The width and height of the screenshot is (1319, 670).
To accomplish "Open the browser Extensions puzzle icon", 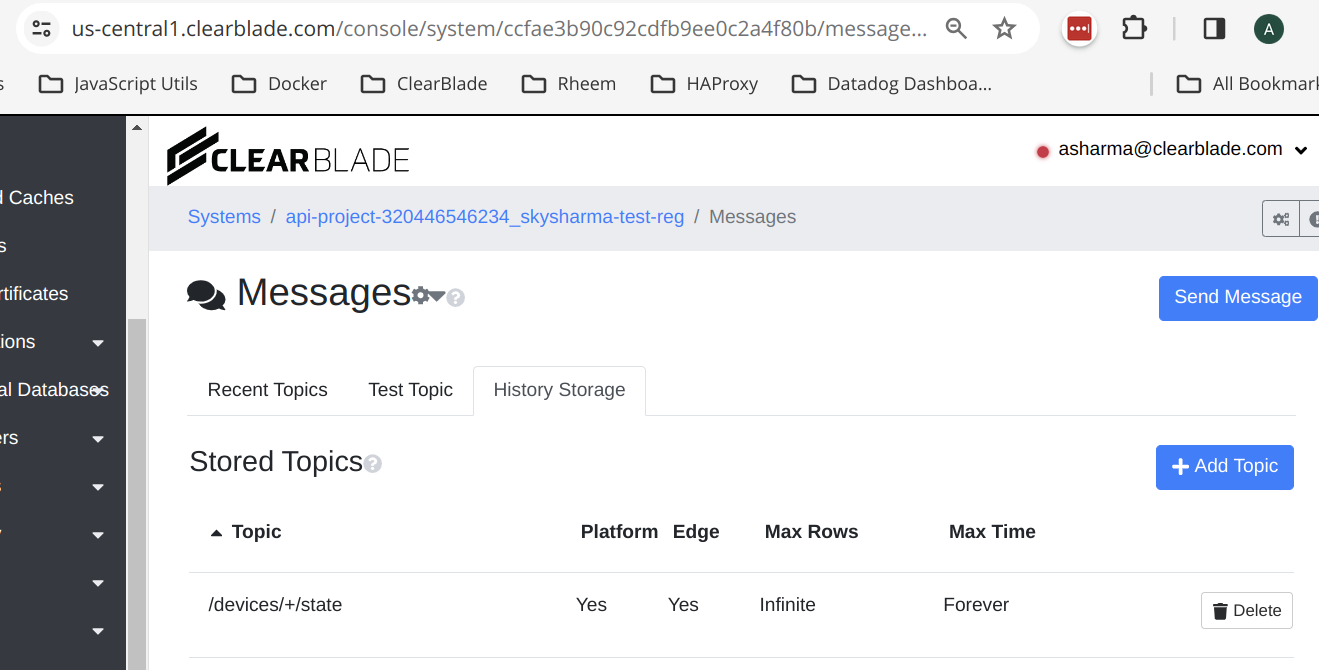I will pyautogui.click(x=1134, y=29).
